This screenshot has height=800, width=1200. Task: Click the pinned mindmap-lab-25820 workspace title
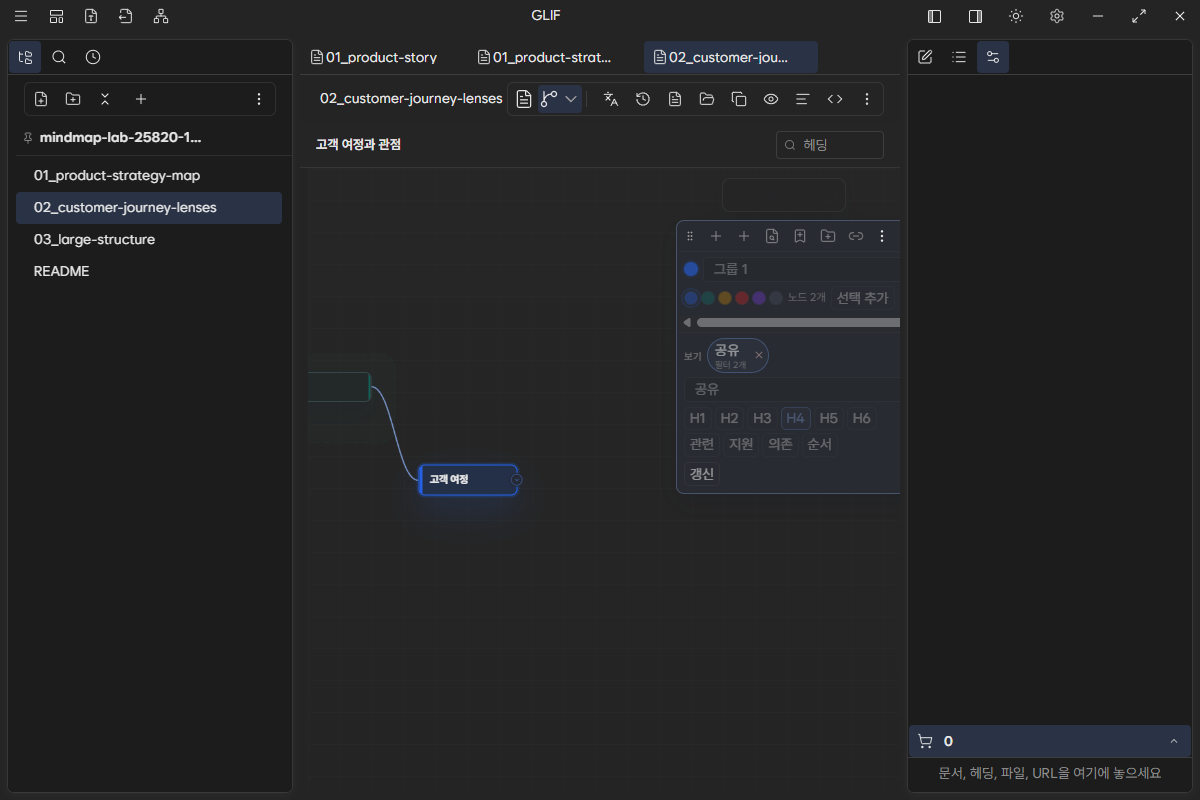[x=120, y=138]
